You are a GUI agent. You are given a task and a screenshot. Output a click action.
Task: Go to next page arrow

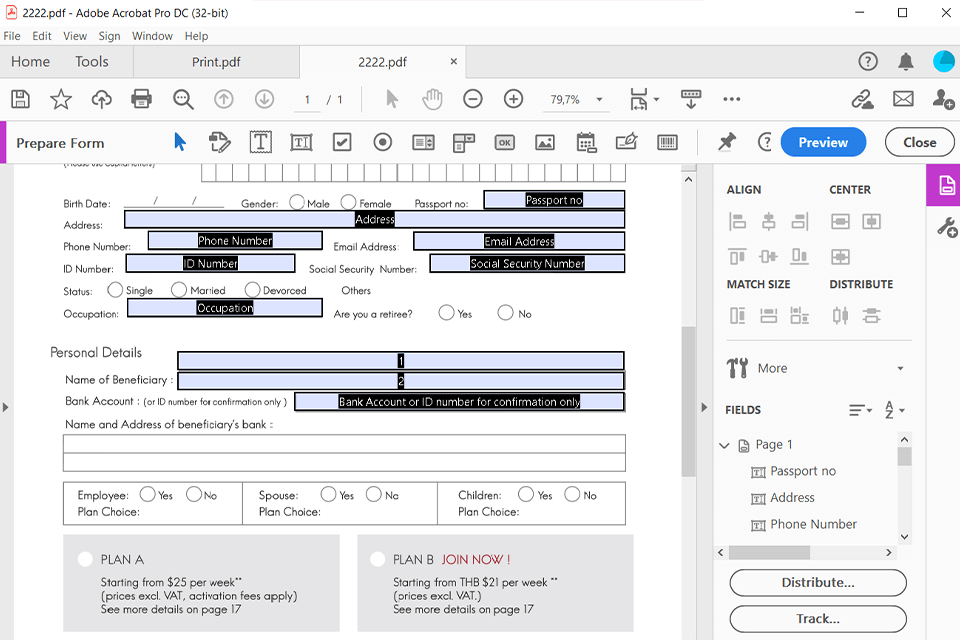264,99
